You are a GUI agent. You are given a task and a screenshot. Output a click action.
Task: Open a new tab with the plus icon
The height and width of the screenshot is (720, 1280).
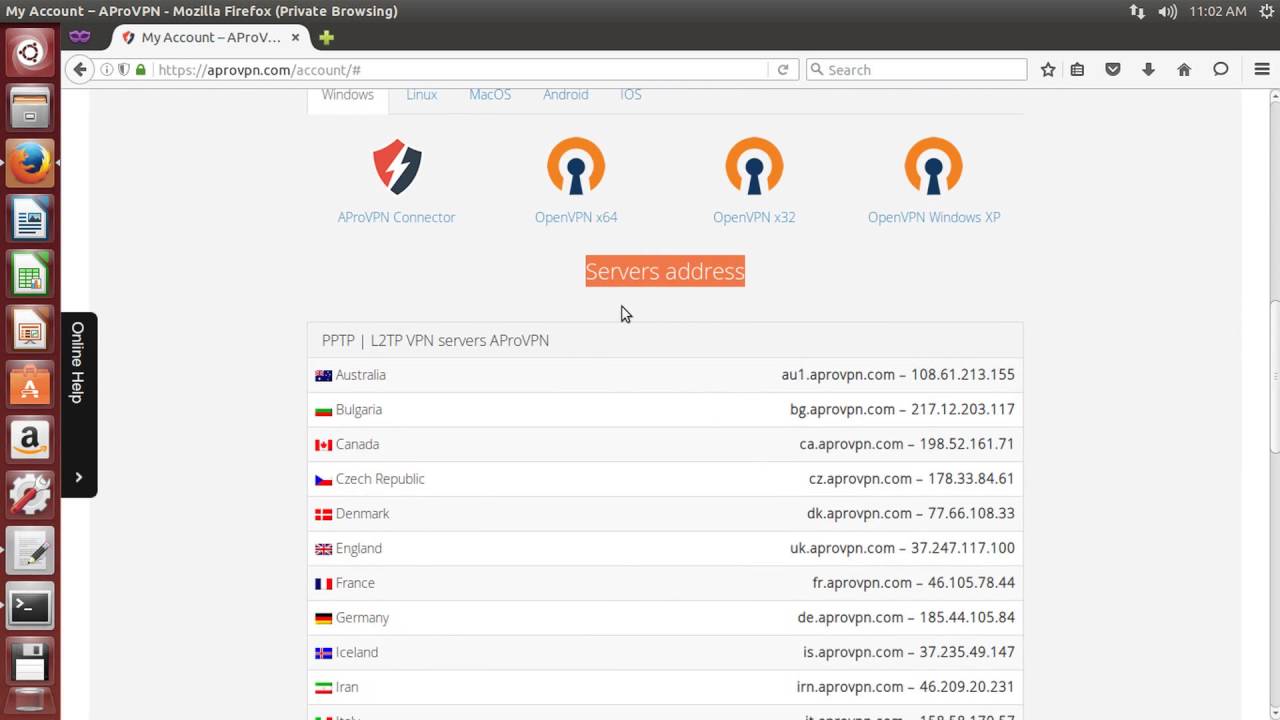coord(326,37)
